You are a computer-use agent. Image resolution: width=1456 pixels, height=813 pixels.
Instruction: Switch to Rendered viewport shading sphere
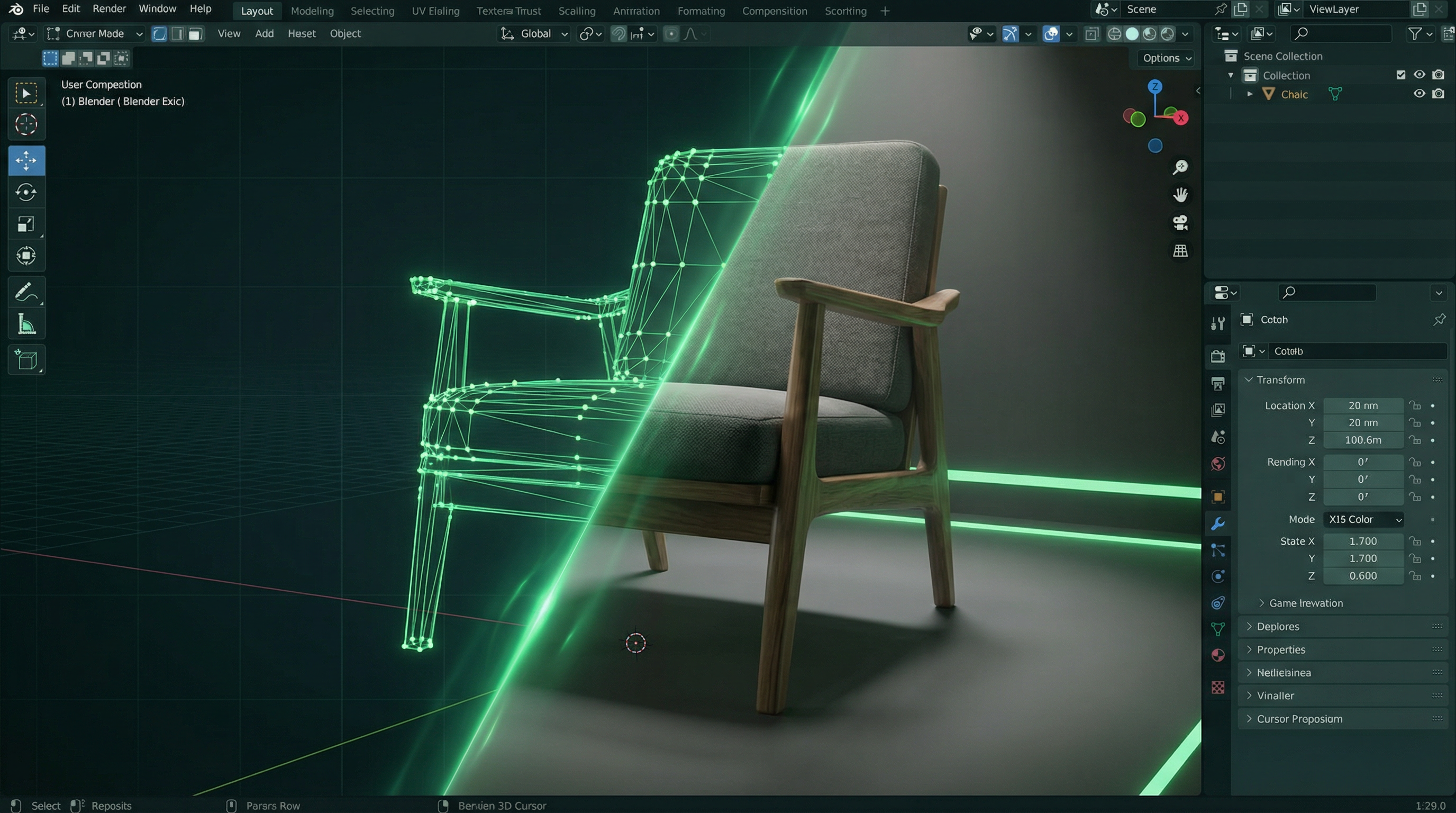1167,34
